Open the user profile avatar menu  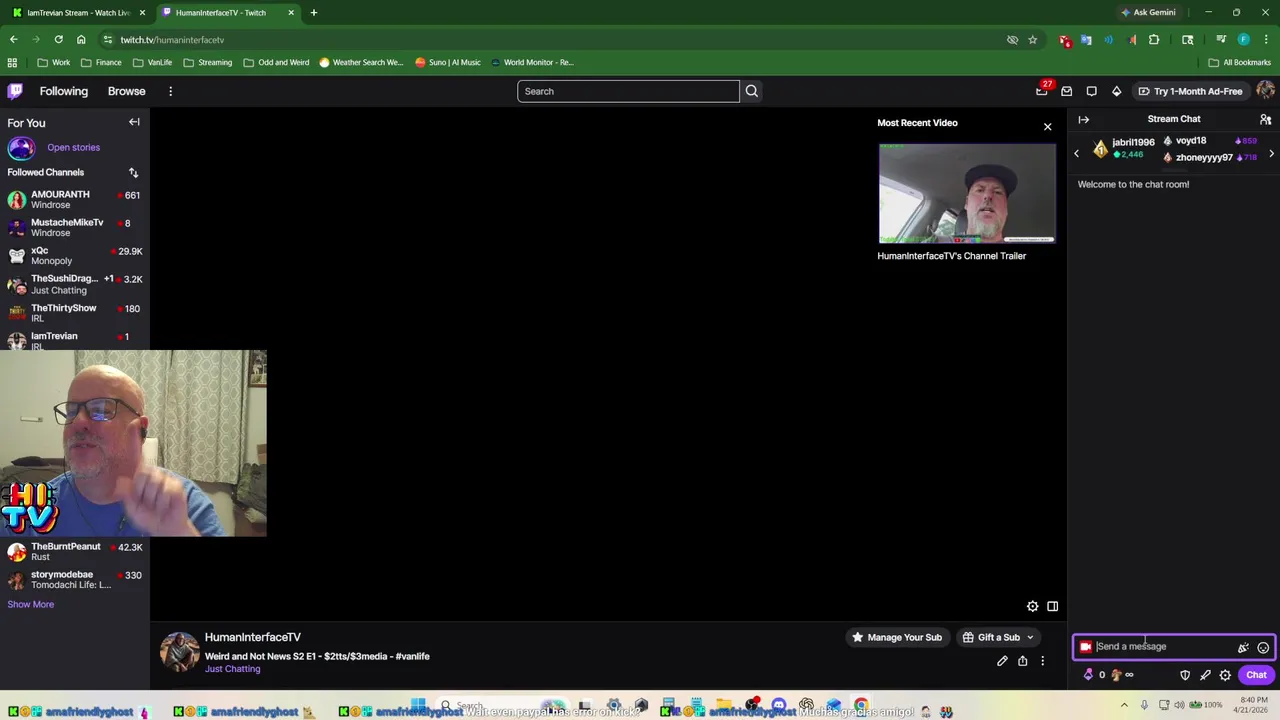coord(1265,91)
